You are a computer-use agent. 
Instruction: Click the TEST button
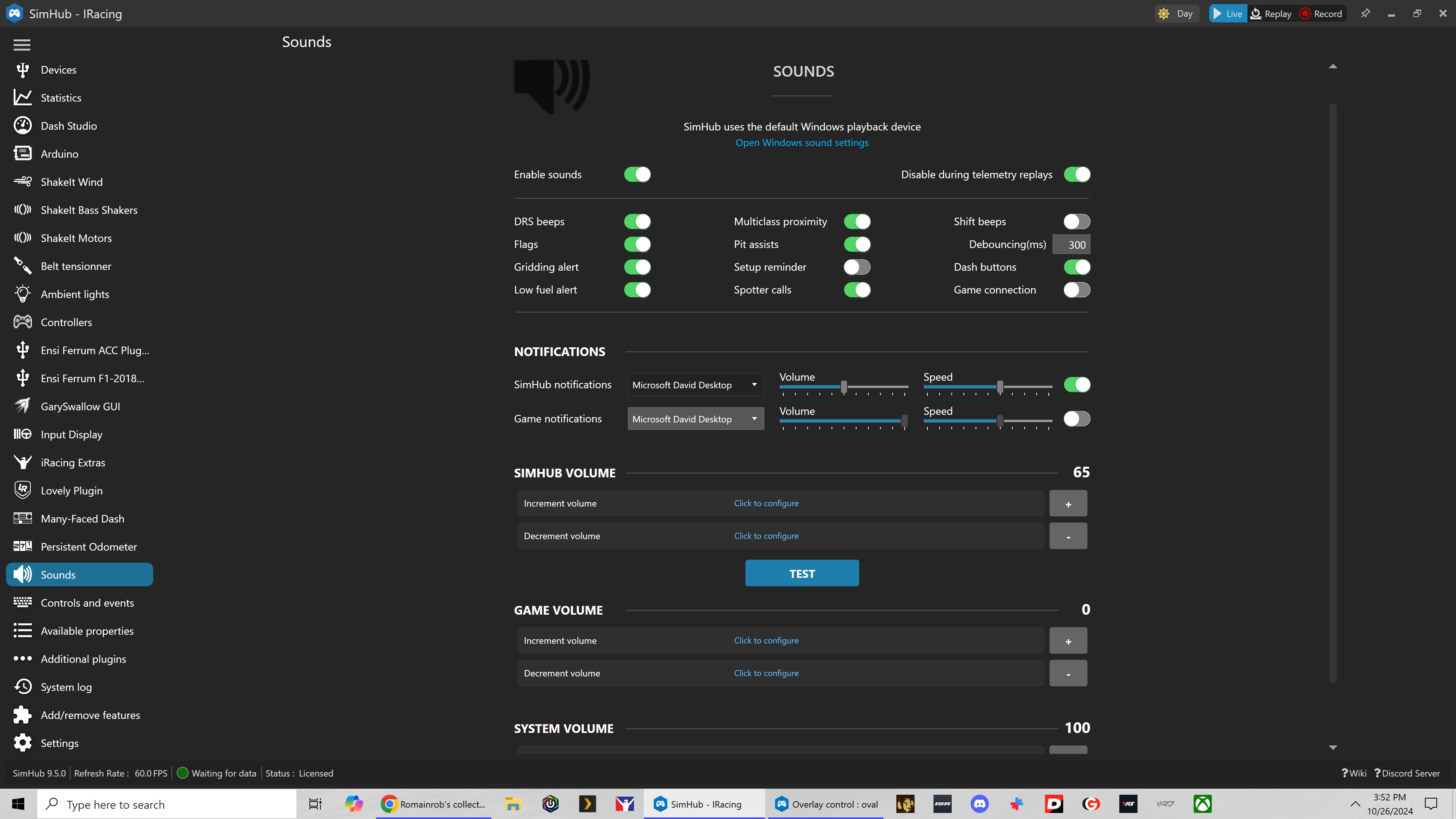tap(802, 573)
